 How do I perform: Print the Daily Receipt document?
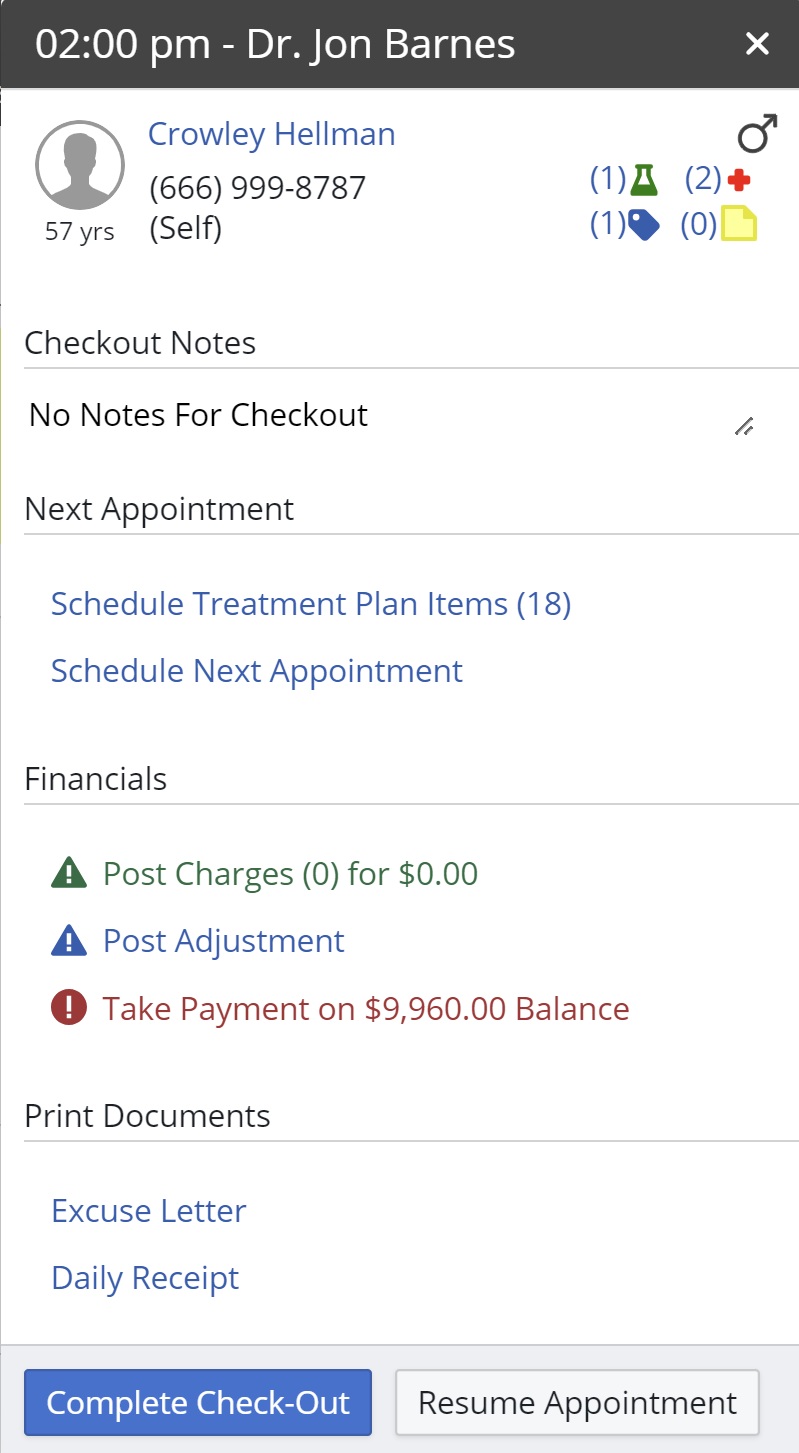point(145,1278)
